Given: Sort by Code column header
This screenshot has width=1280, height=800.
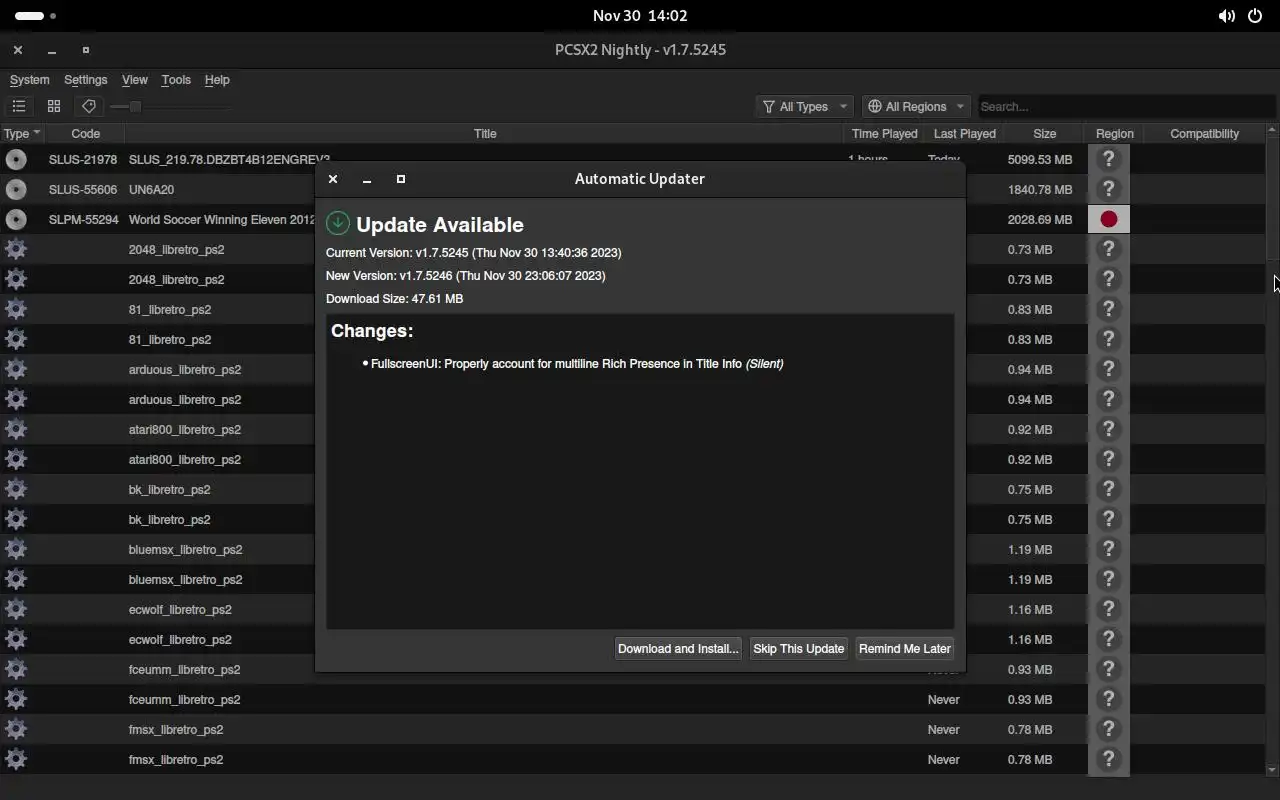Looking at the screenshot, I should (x=85, y=133).
